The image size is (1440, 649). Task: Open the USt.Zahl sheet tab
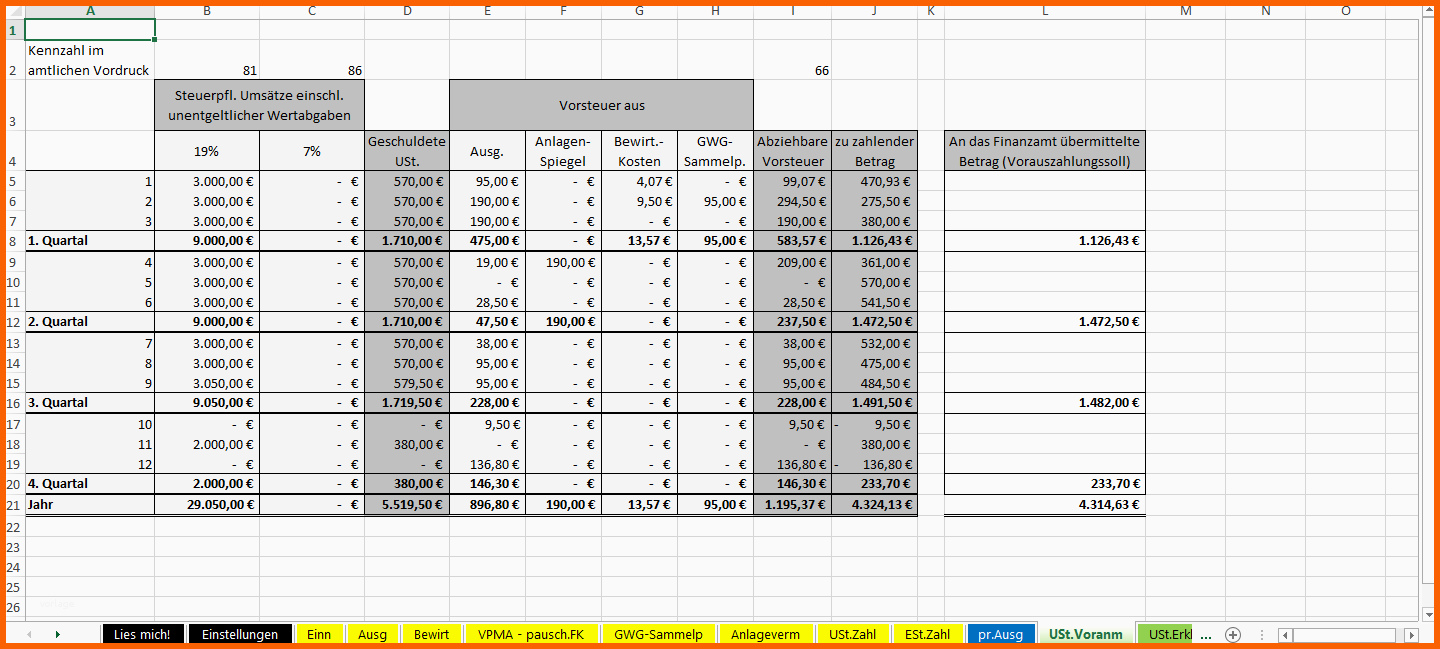click(852, 634)
